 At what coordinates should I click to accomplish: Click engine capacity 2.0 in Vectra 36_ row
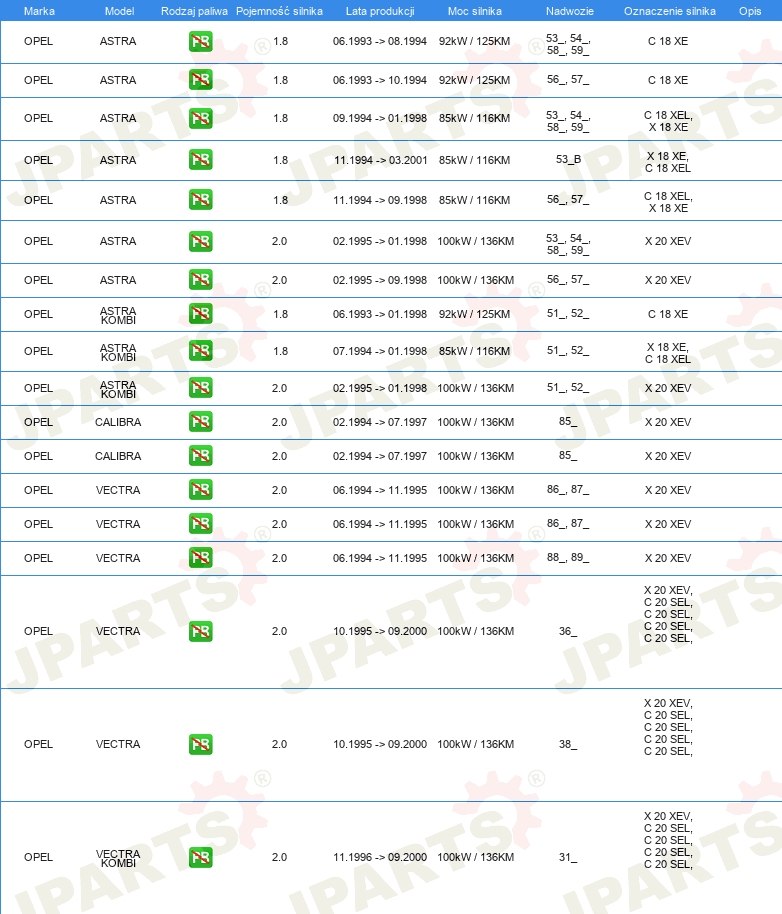pyautogui.click(x=280, y=631)
